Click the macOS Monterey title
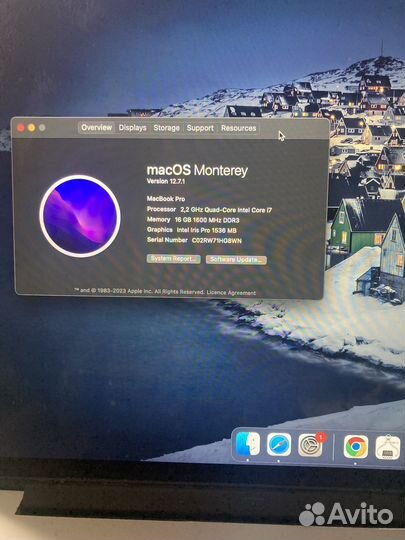 tap(197, 170)
